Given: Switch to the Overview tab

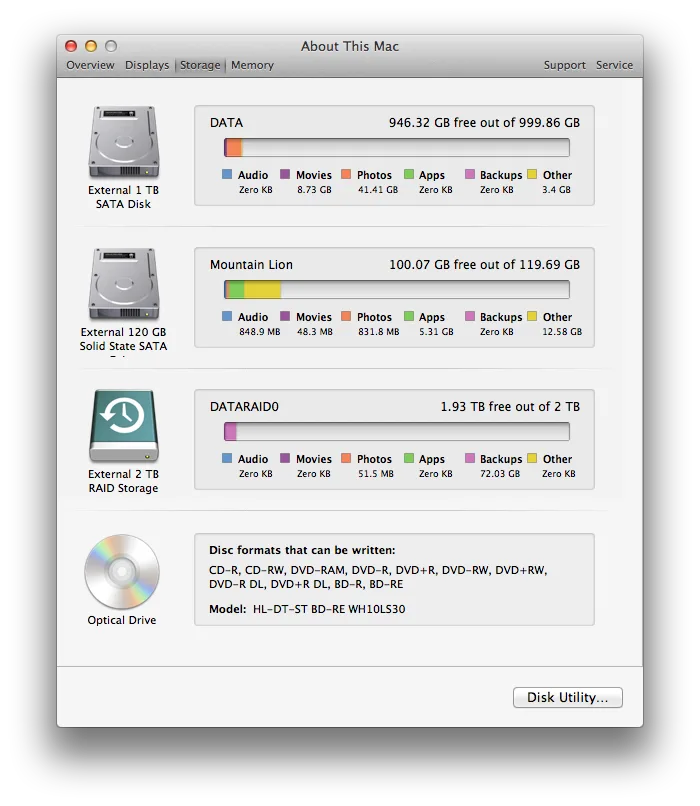Looking at the screenshot, I should coord(90,65).
